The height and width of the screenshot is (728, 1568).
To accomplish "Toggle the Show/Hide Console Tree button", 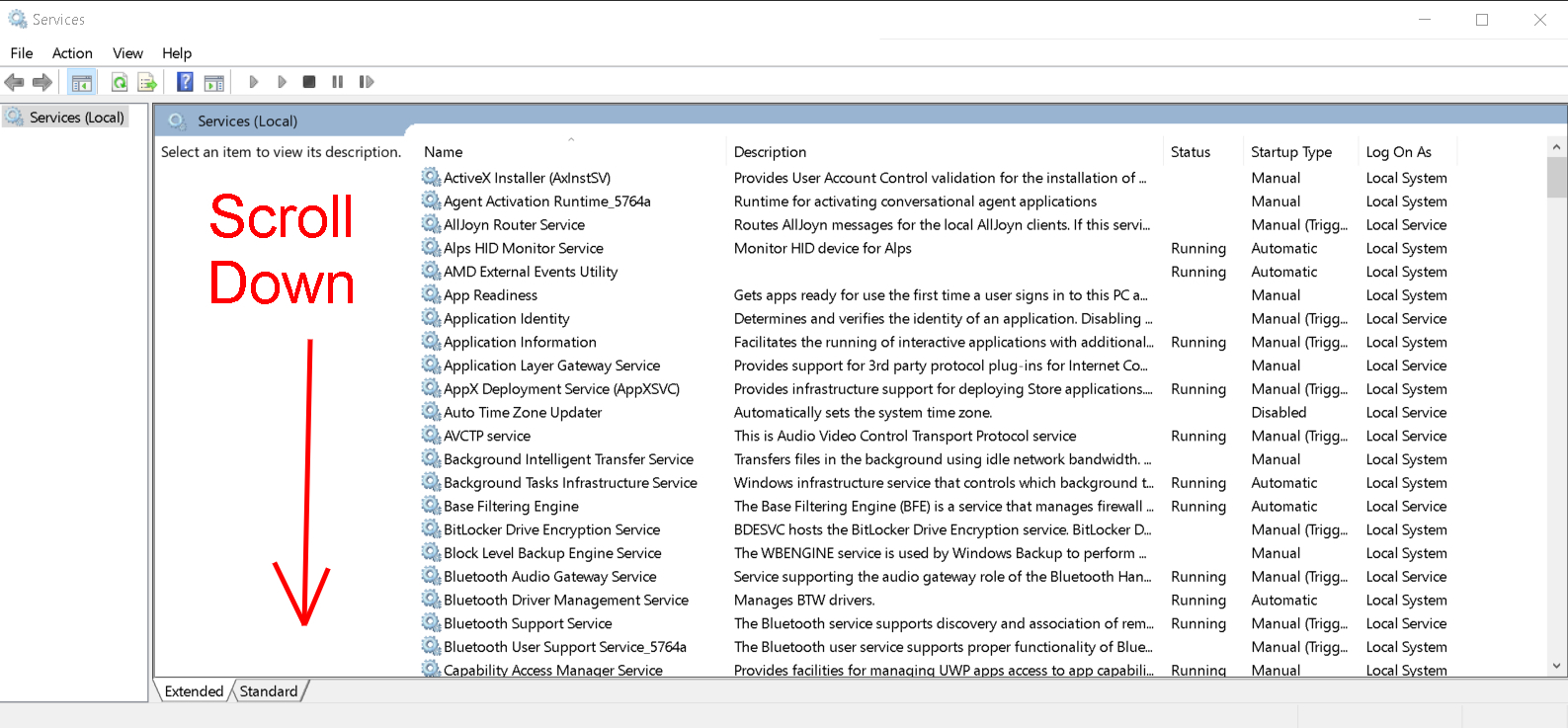I will [x=82, y=82].
